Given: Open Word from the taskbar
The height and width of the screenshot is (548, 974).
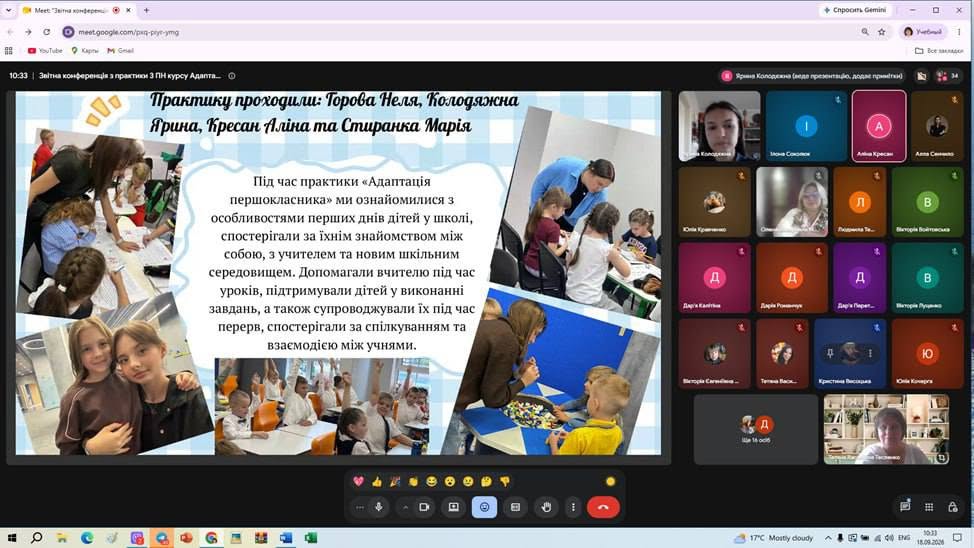Looking at the screenshot, I should pos(286,537).
